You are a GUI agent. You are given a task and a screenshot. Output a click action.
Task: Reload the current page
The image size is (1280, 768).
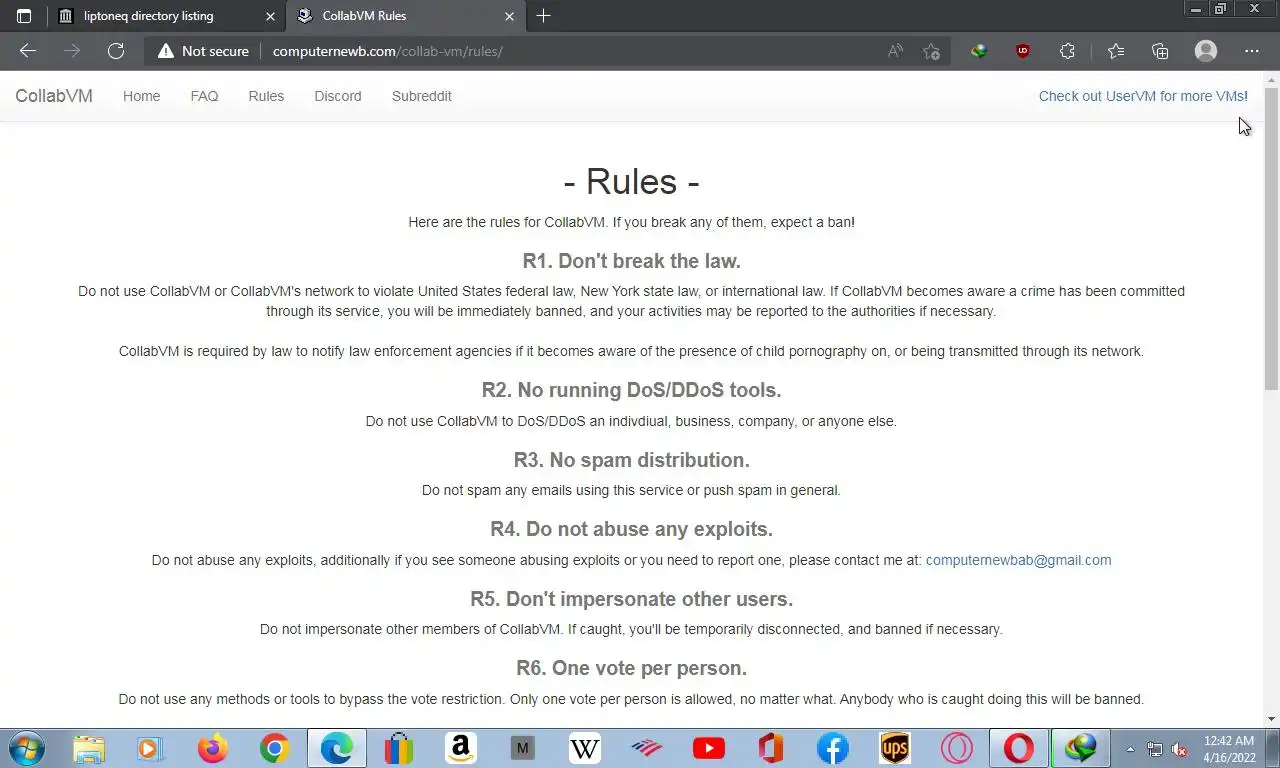tap(116, 51)
